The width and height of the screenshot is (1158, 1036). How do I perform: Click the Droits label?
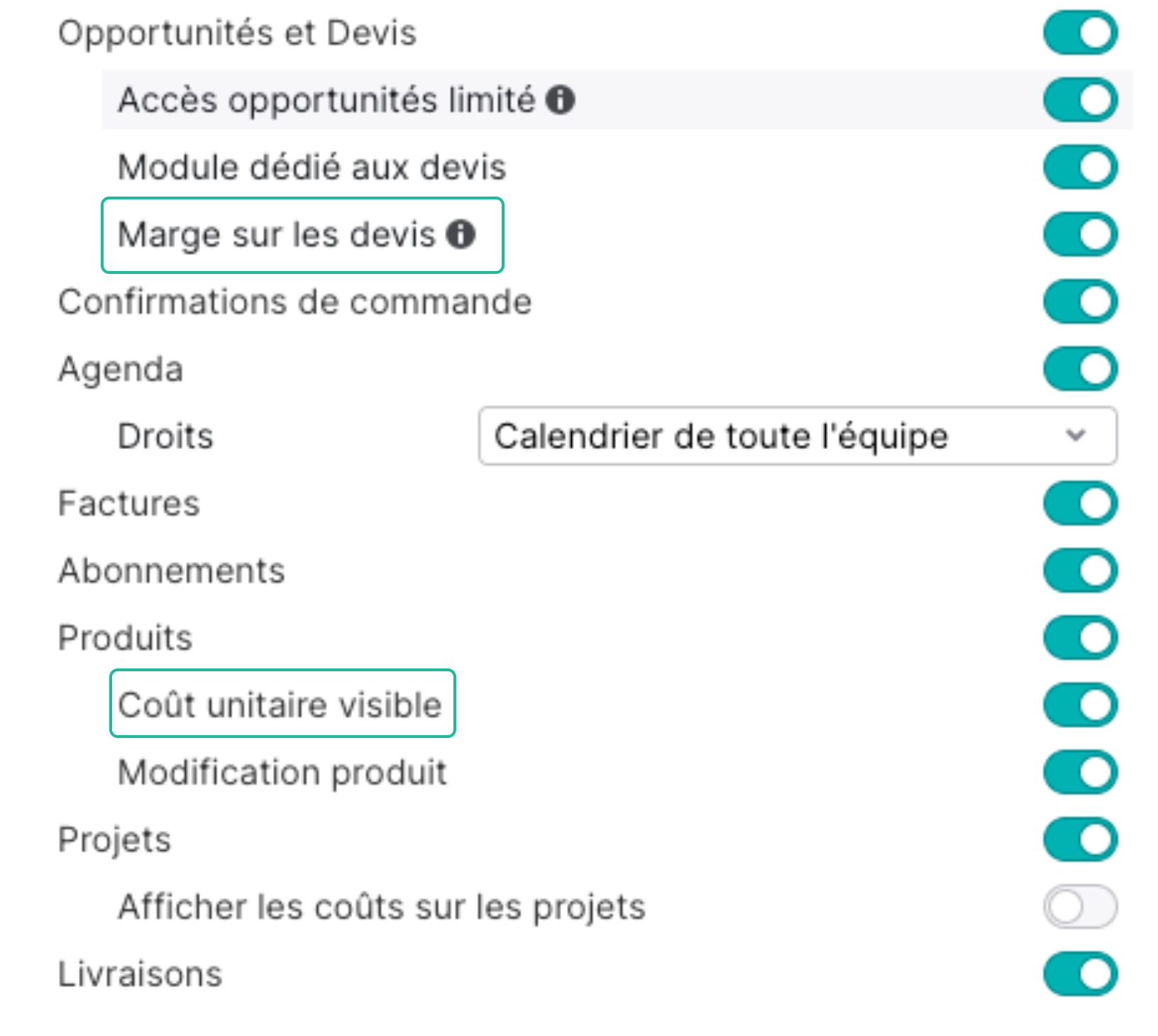pyautogui.click(x=165, y=436)
